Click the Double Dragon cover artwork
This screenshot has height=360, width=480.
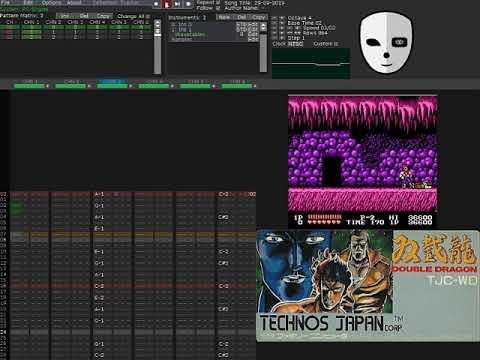[x=368, y=286]
